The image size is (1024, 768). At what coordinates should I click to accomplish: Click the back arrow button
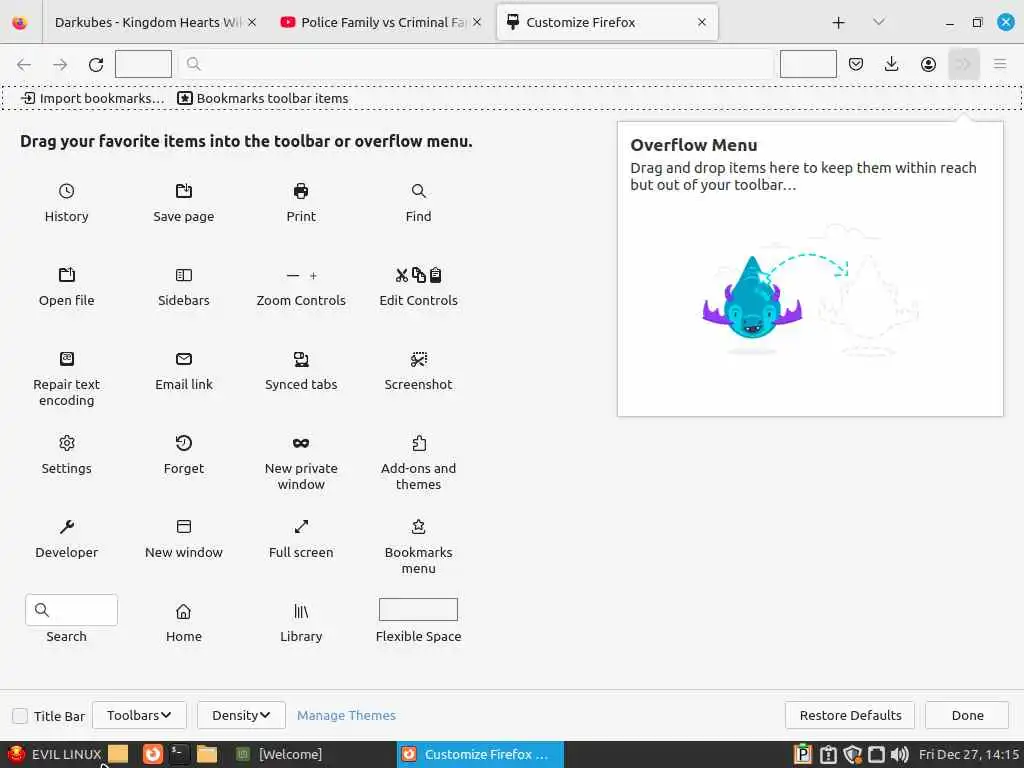[x=24, y=64]
